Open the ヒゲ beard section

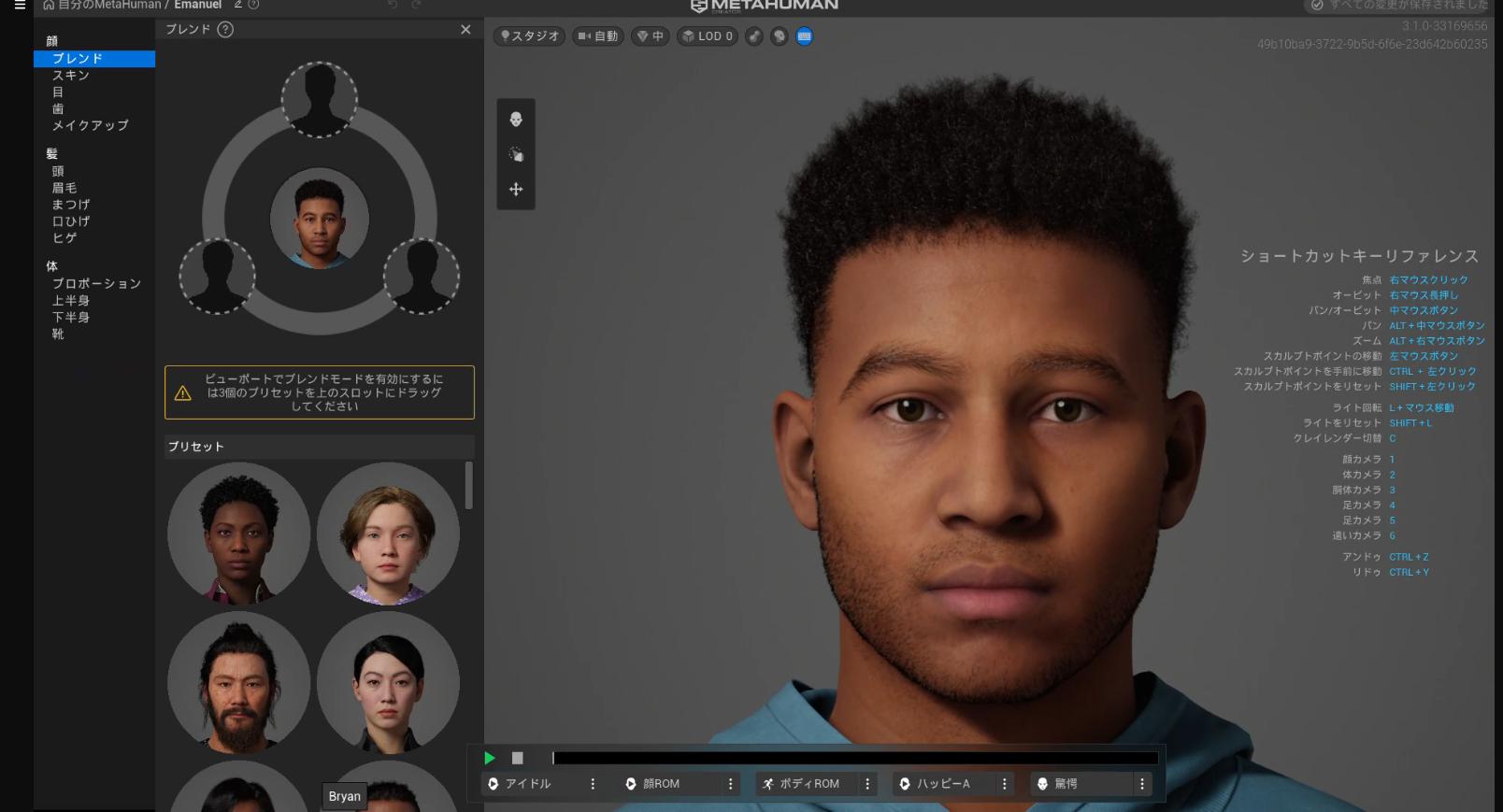click(64, 238)
